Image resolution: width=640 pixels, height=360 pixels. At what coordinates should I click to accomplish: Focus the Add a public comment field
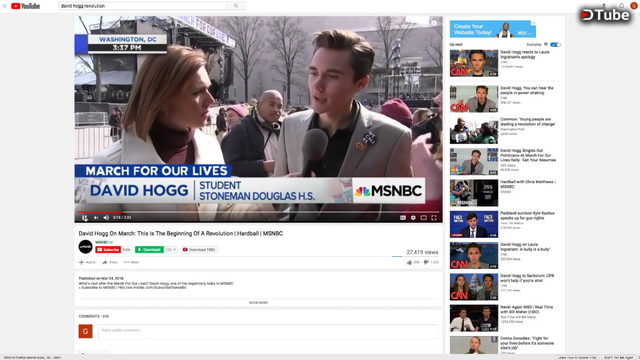[x=268, y=331]
